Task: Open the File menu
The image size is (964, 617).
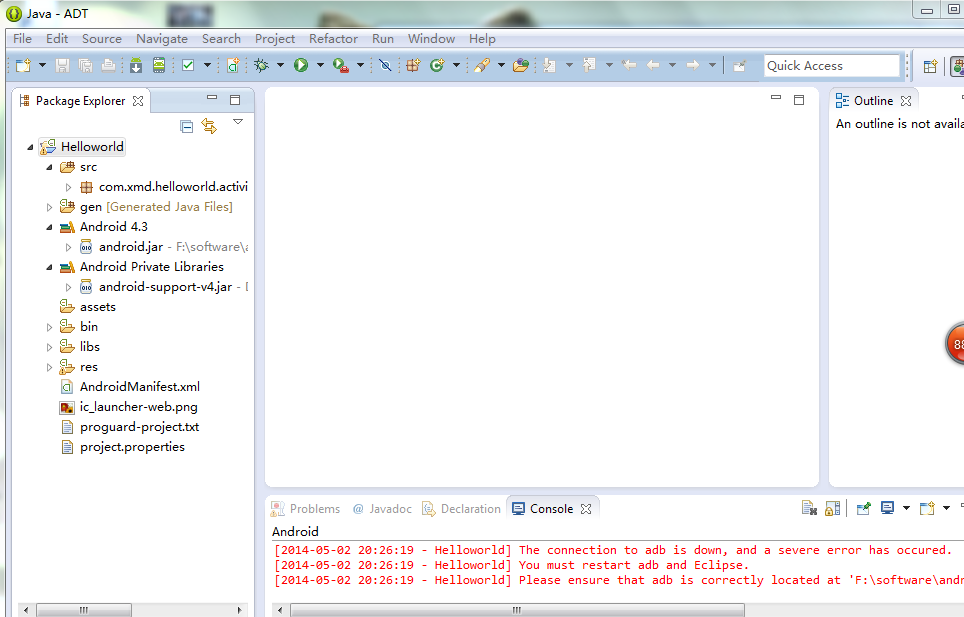Action: pos(22,39)
